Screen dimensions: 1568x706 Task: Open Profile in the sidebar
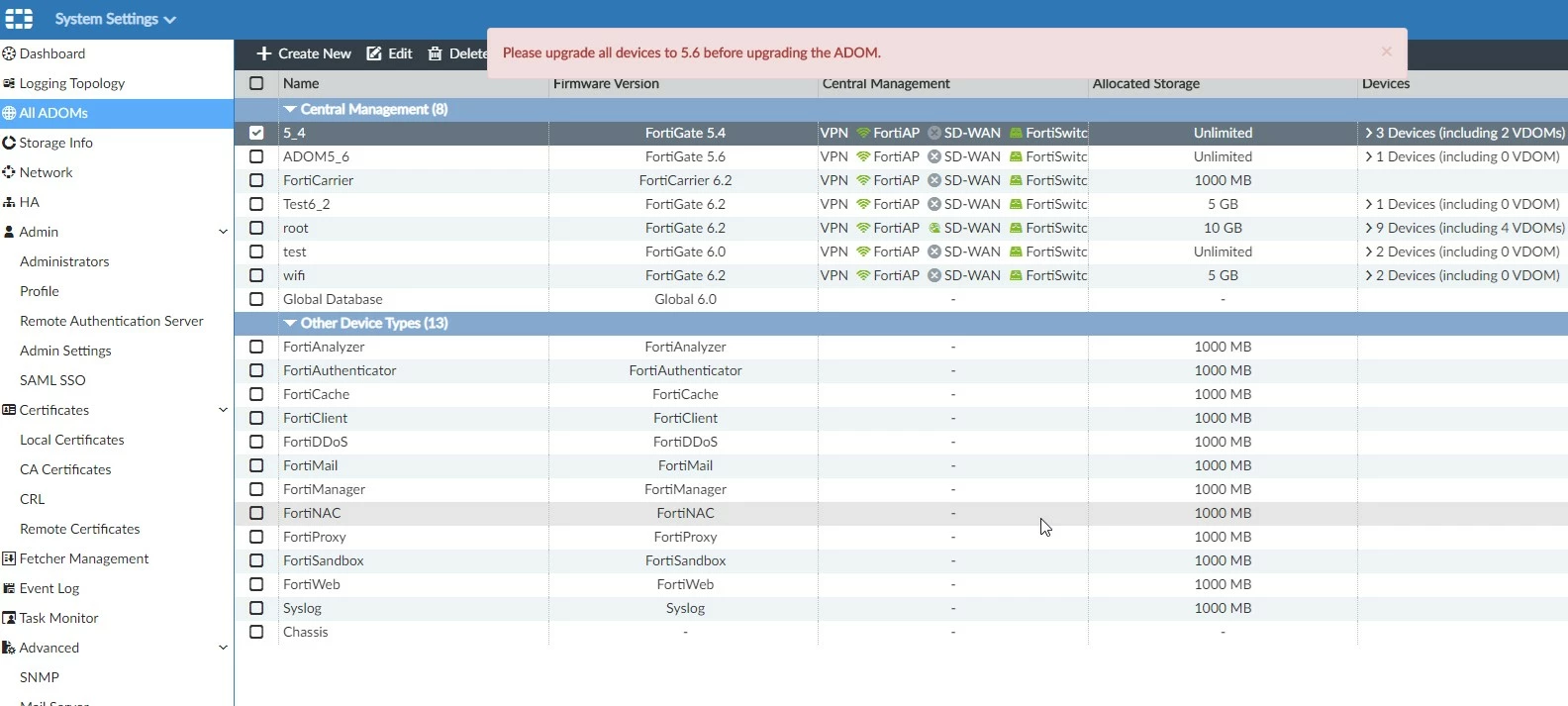pos(40,291)
